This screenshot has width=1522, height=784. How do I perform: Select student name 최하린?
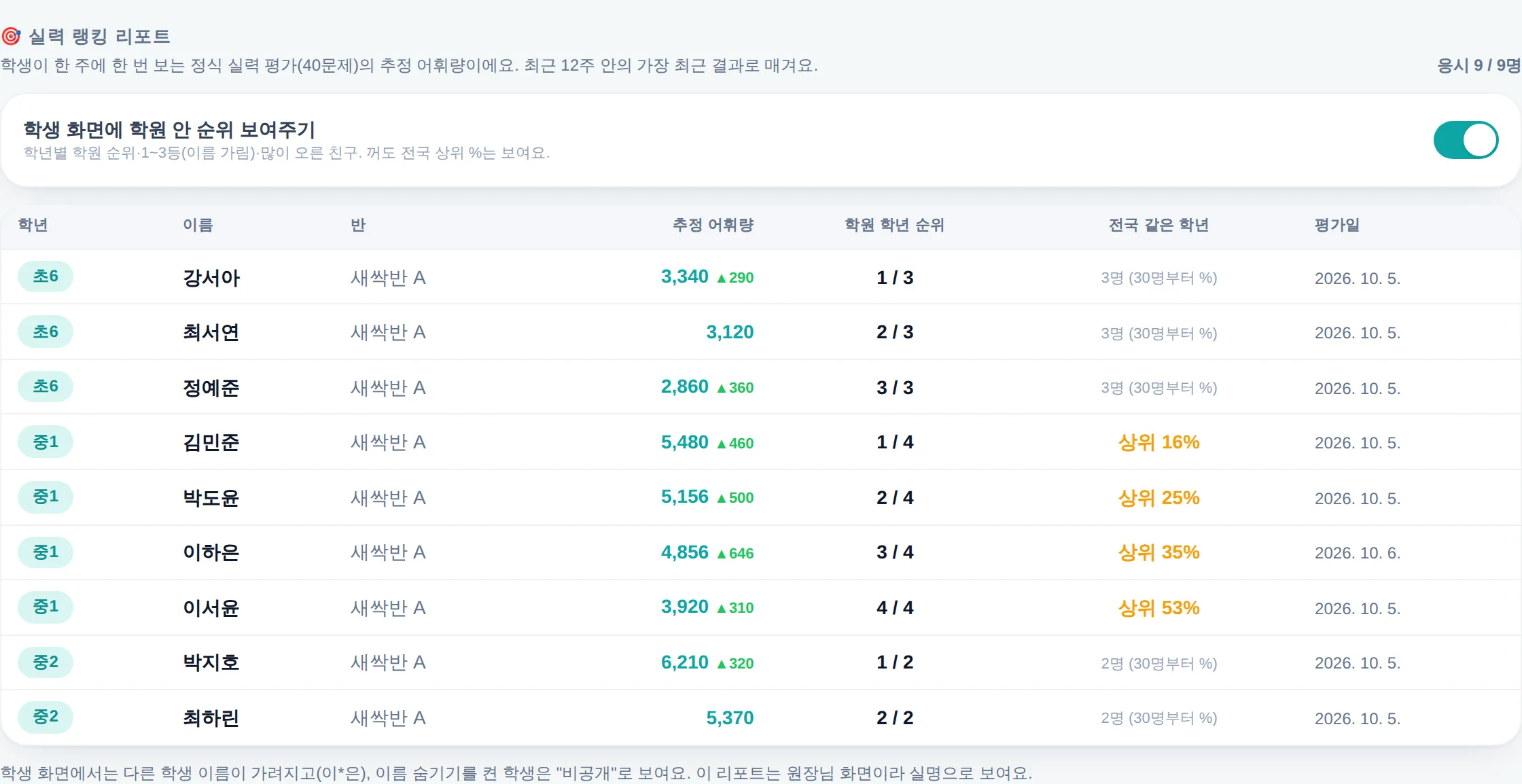(x=211, y=718)
